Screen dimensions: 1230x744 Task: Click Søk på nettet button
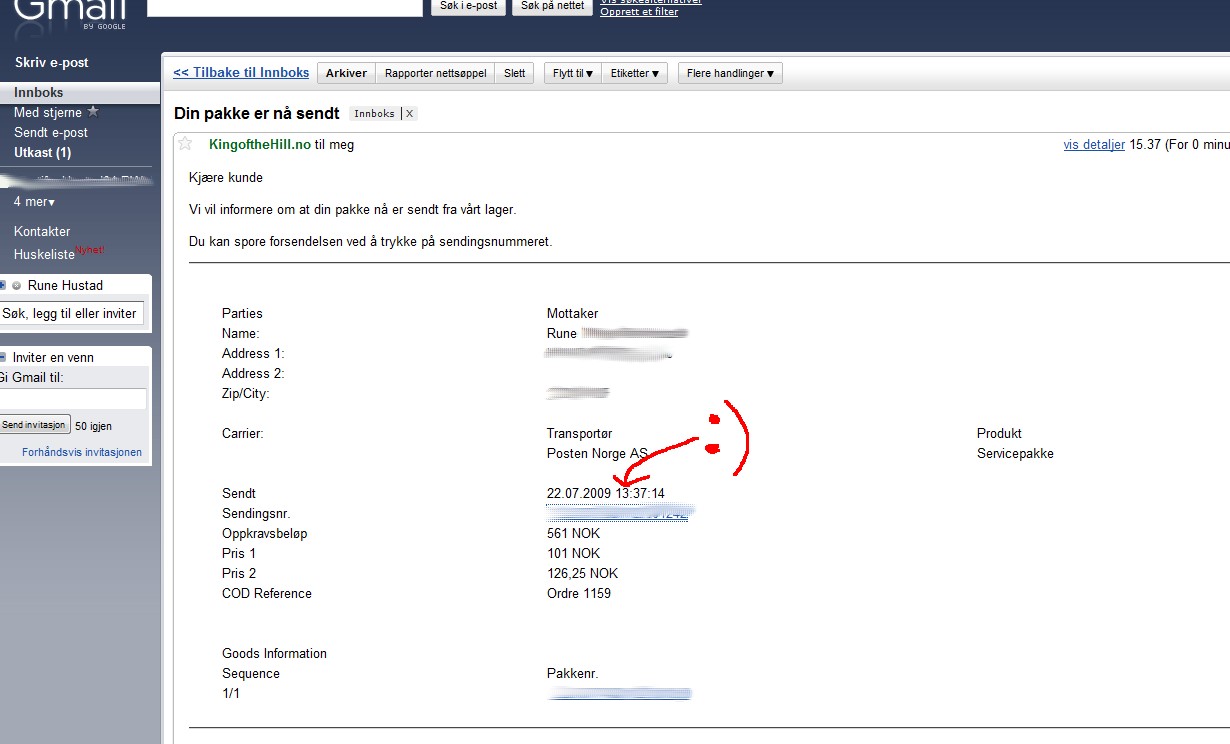[552, 6]
